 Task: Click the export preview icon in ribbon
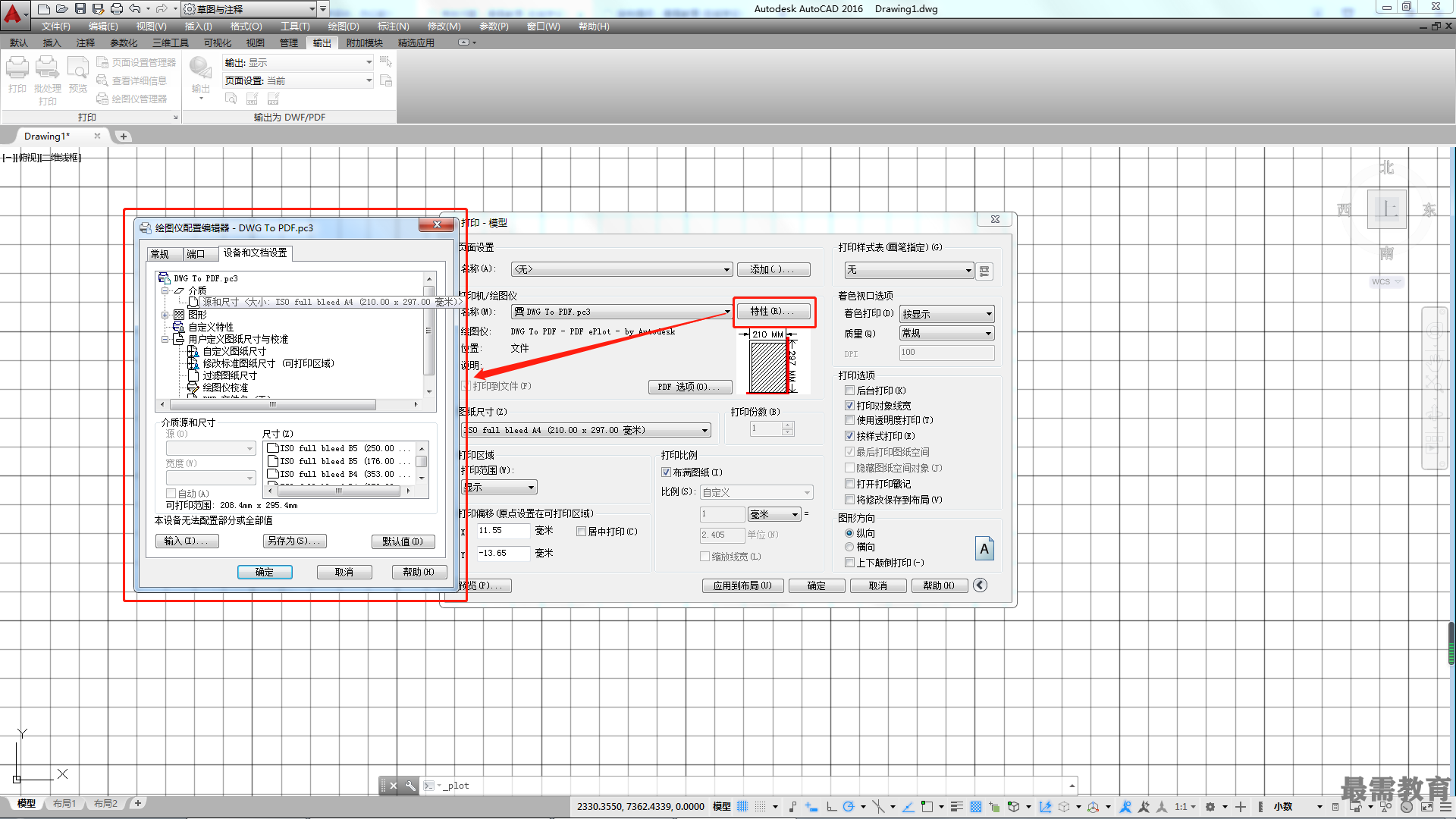(231, 99)
